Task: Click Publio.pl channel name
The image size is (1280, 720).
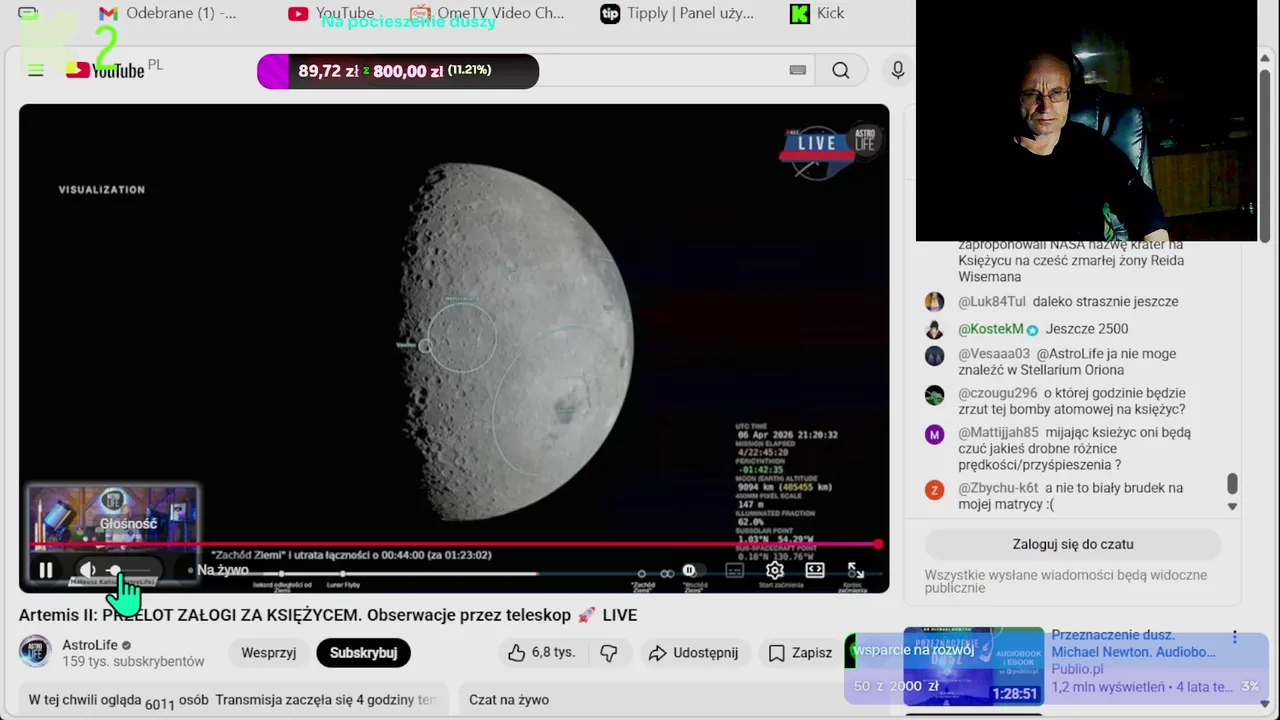Action: [x=1077, y=669]
